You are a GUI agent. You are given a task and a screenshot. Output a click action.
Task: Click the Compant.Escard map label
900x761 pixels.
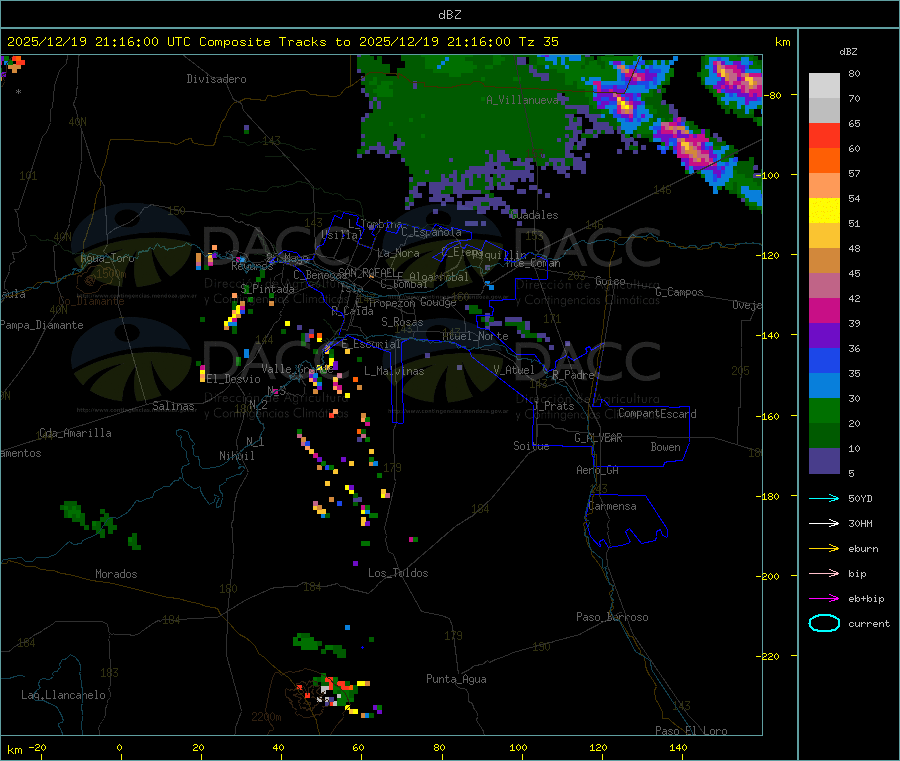click(x=657, y=413)
